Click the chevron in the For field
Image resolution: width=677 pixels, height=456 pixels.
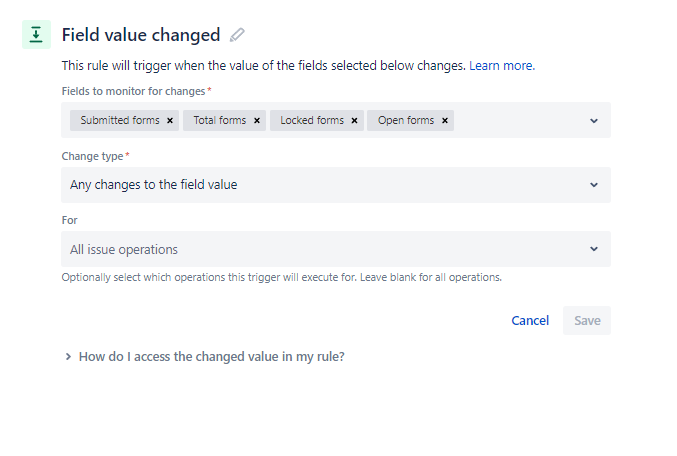(x=594, y=249)
